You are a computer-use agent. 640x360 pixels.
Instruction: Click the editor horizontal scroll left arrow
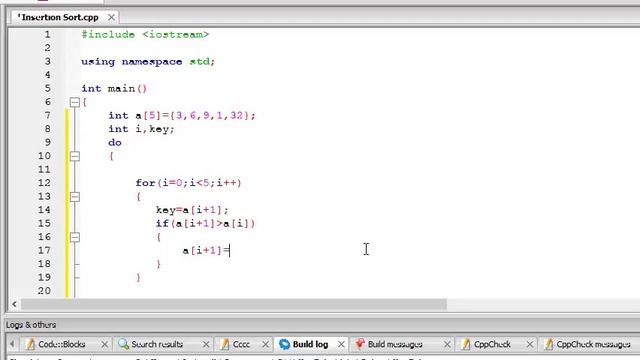pyautogui.click(x=14, y=304)
